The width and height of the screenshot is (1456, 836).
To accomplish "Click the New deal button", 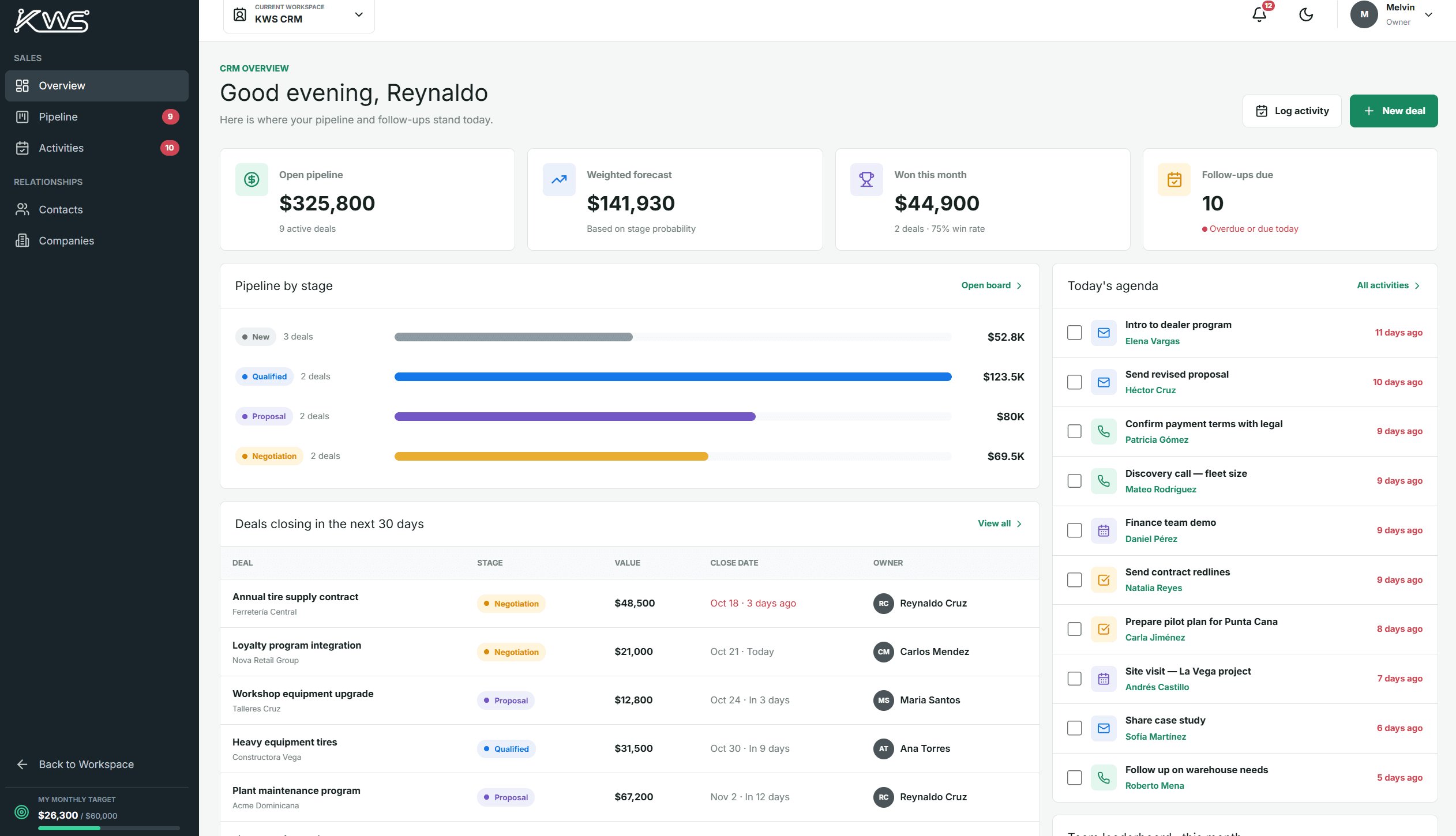I will (x=1394, y=111).
